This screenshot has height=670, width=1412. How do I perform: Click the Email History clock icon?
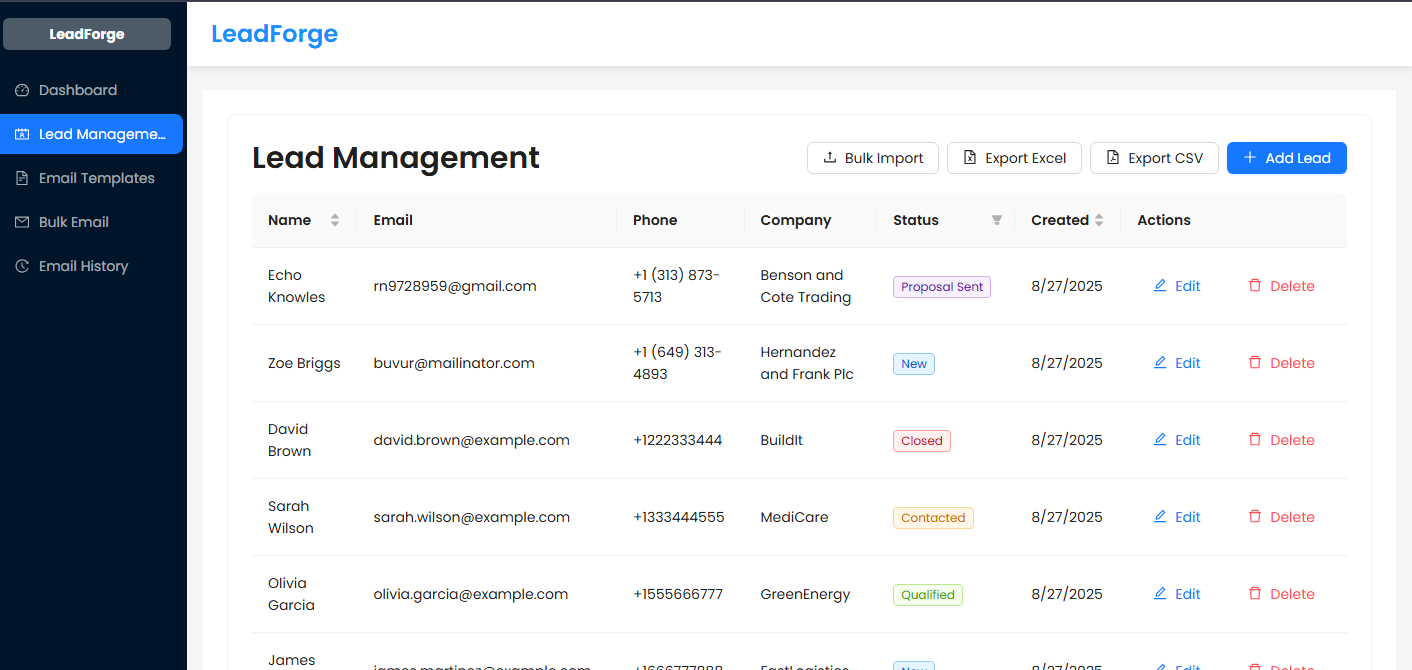[22, 266]
